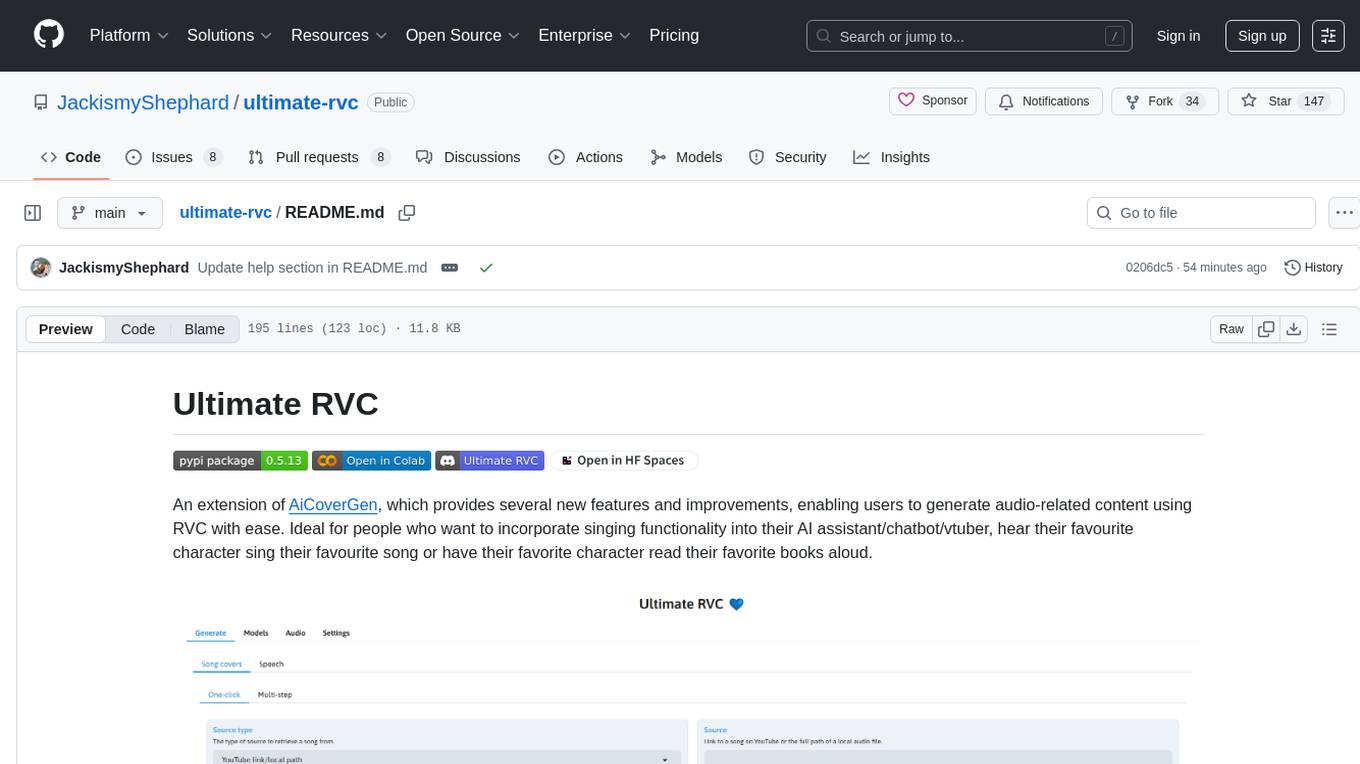Screen dimensions: 1360x764
Task: Switch branch using the main dropdown
Action: coord(110,213)
